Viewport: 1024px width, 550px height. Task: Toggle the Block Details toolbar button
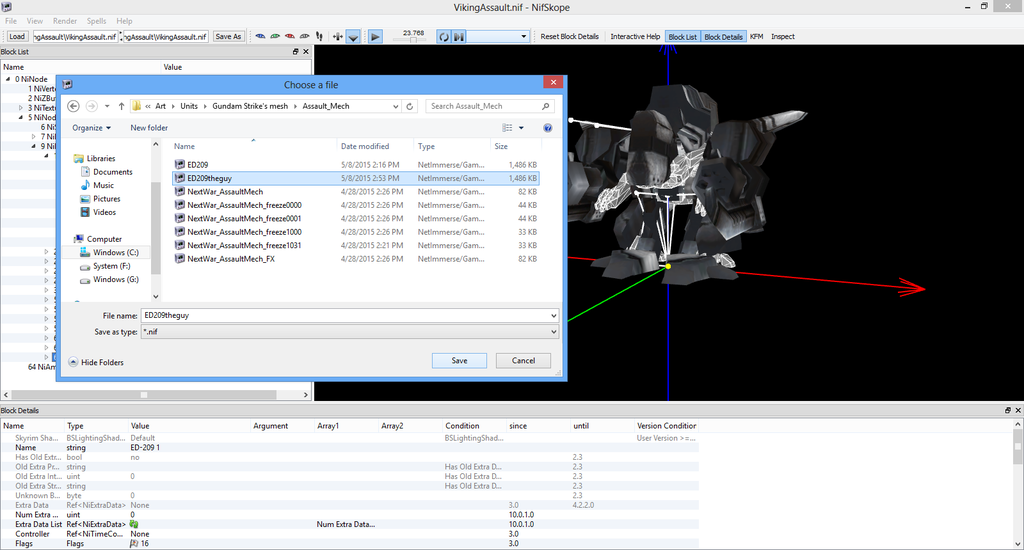(x=723, y=37)
